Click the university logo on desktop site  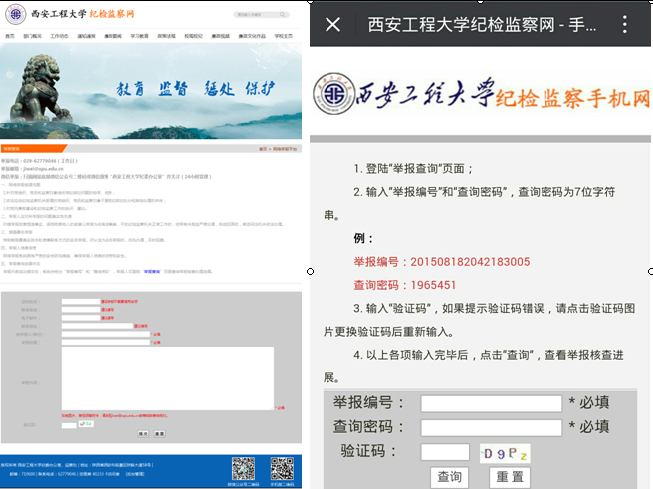tap(16, 14)
